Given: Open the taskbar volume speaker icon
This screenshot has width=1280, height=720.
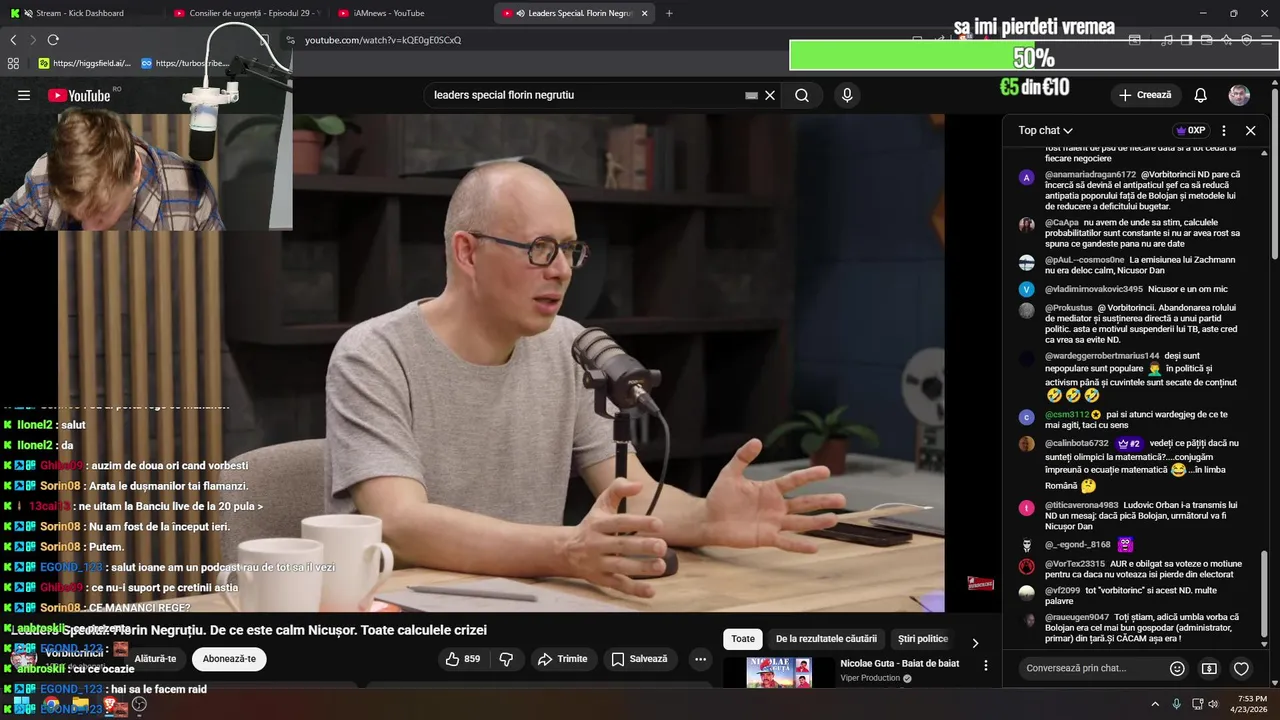Looking at the screenshot, I should coord(1213,704).
